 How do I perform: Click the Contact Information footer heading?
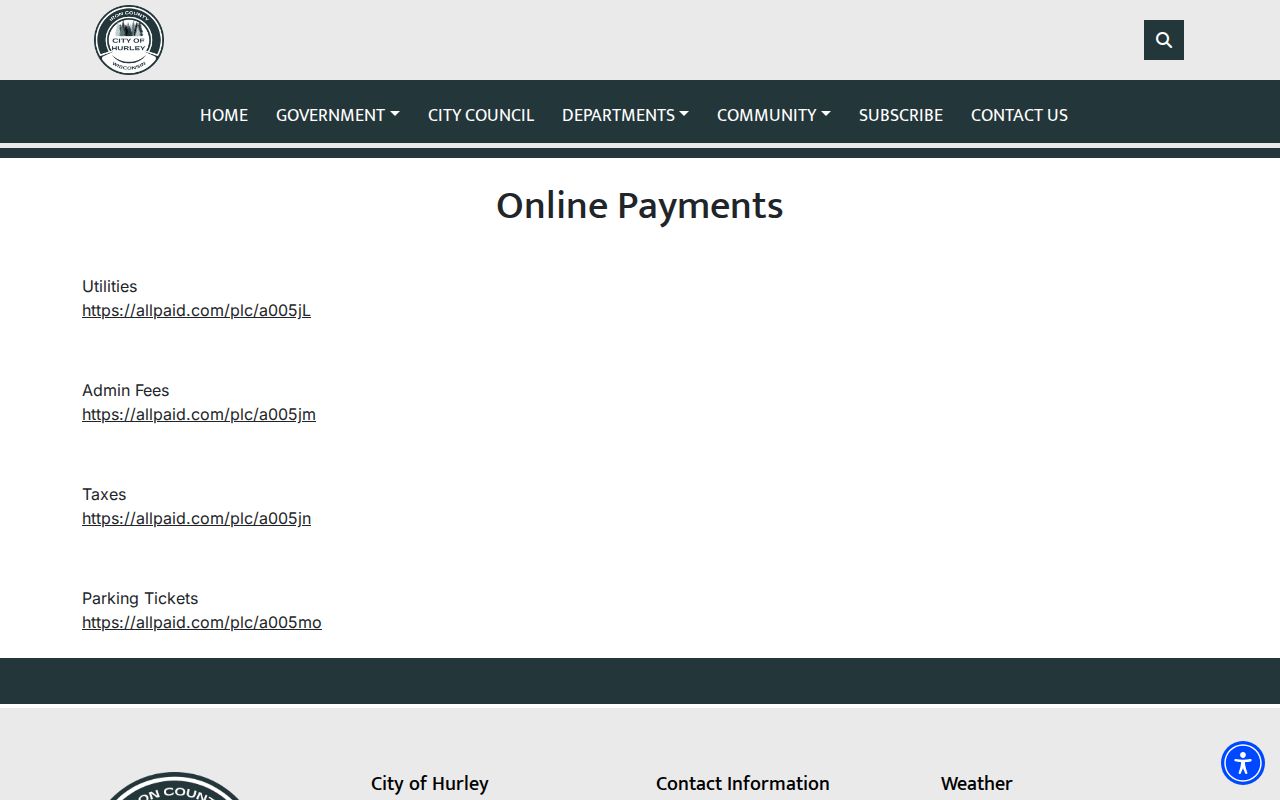[x=743, y=783]
